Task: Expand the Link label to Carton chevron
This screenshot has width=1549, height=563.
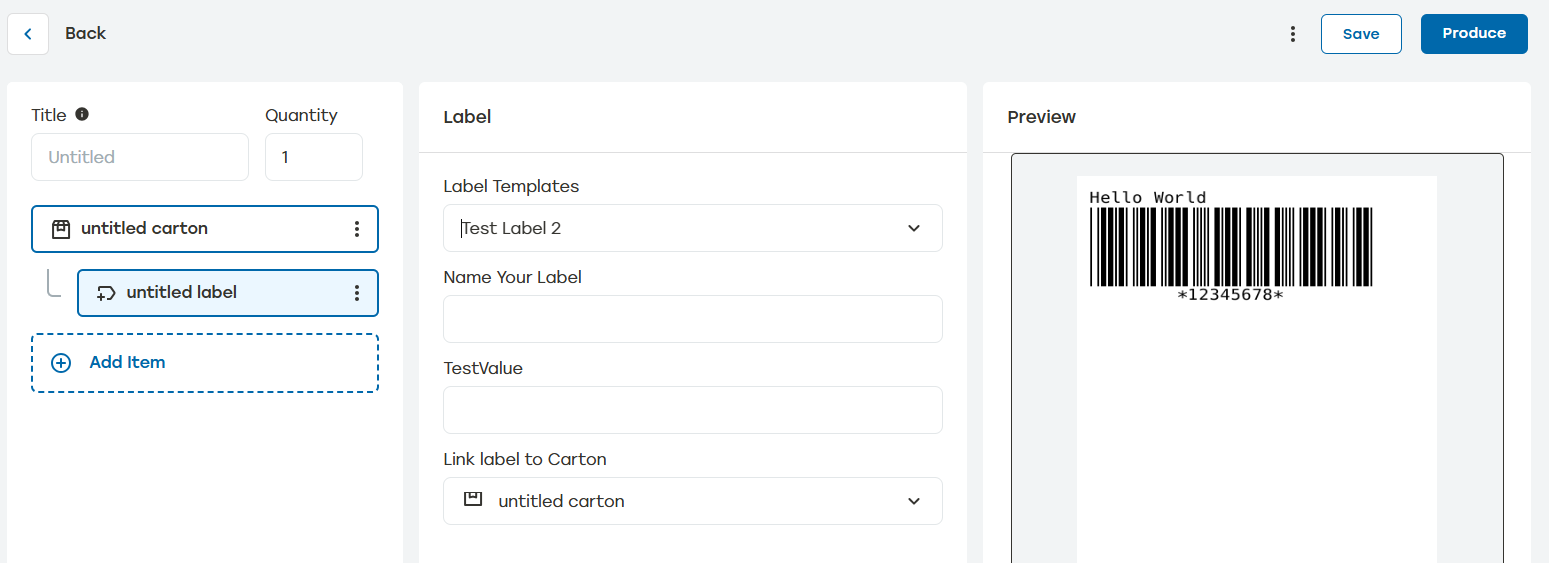Action: click(913, 501)
